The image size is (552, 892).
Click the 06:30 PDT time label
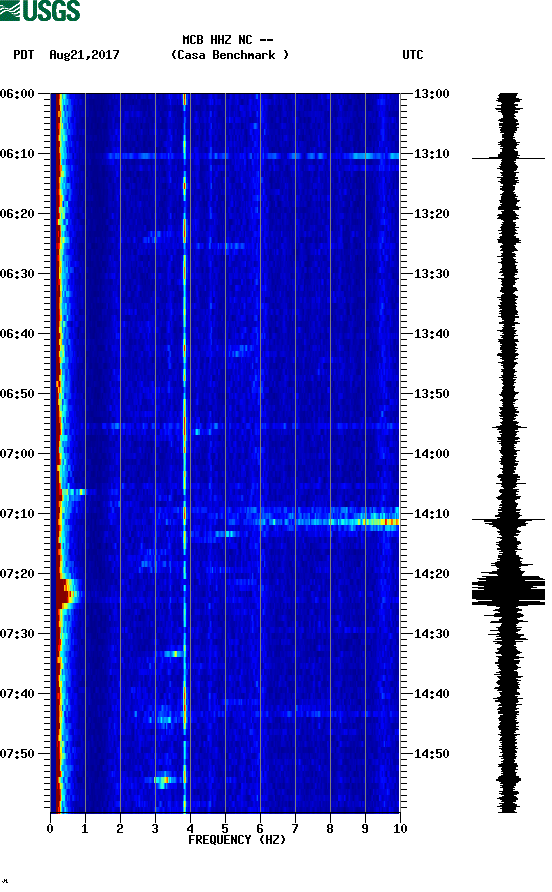point(17,274)
